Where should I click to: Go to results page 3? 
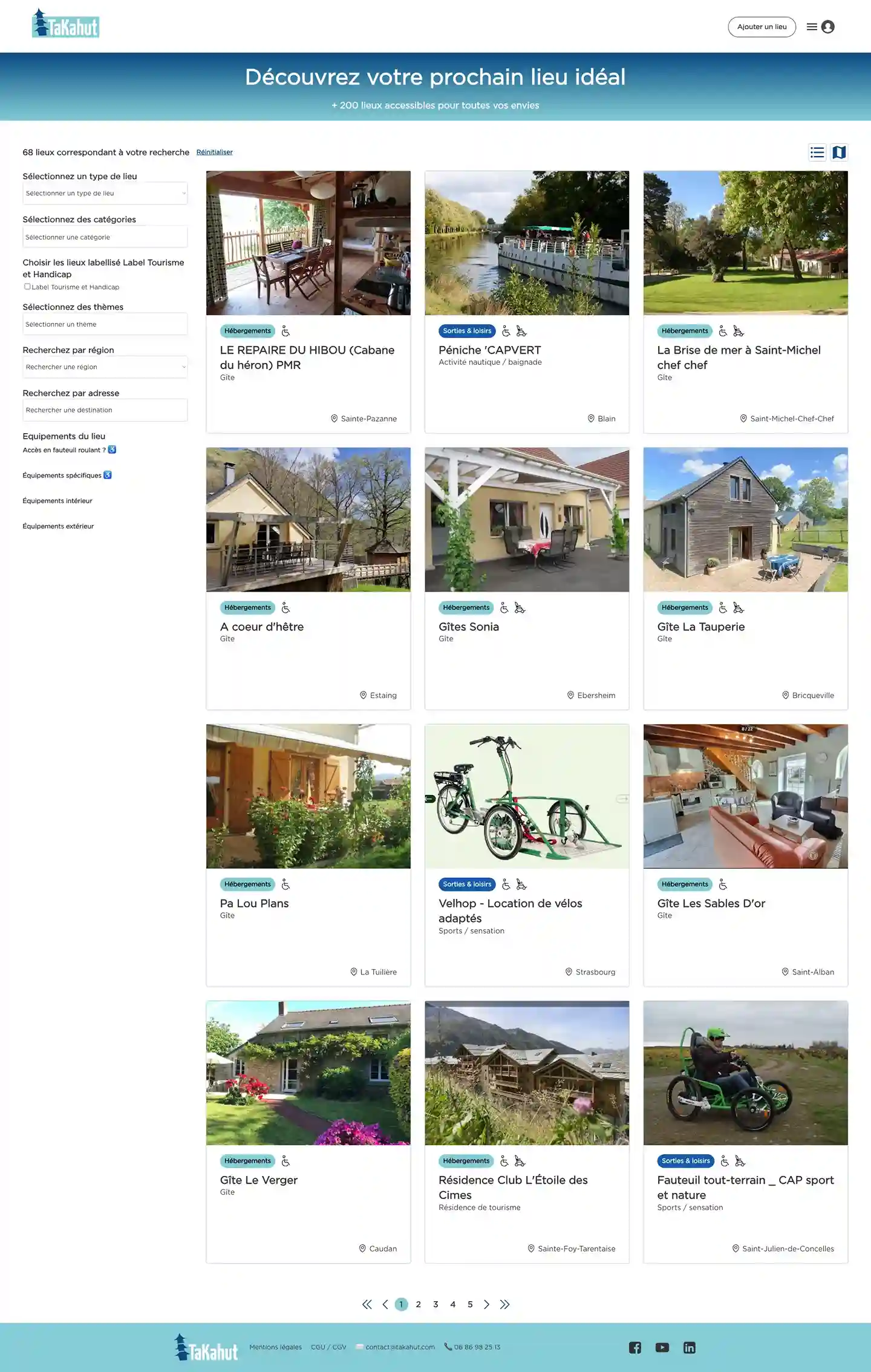pyautogui.click(x=435, y=1304)
